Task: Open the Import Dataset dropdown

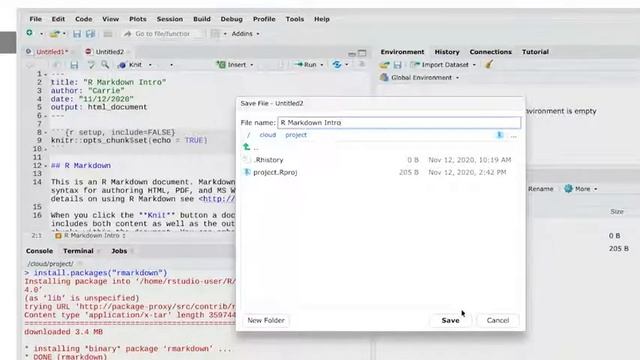Action: 443,65
